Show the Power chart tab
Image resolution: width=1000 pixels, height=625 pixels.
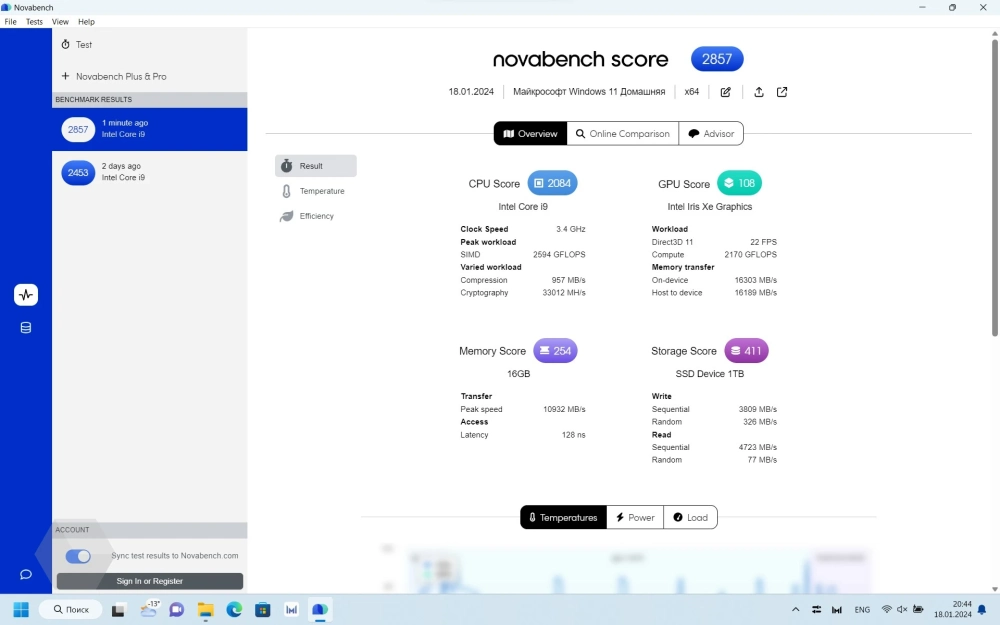[x=634, y=517]
